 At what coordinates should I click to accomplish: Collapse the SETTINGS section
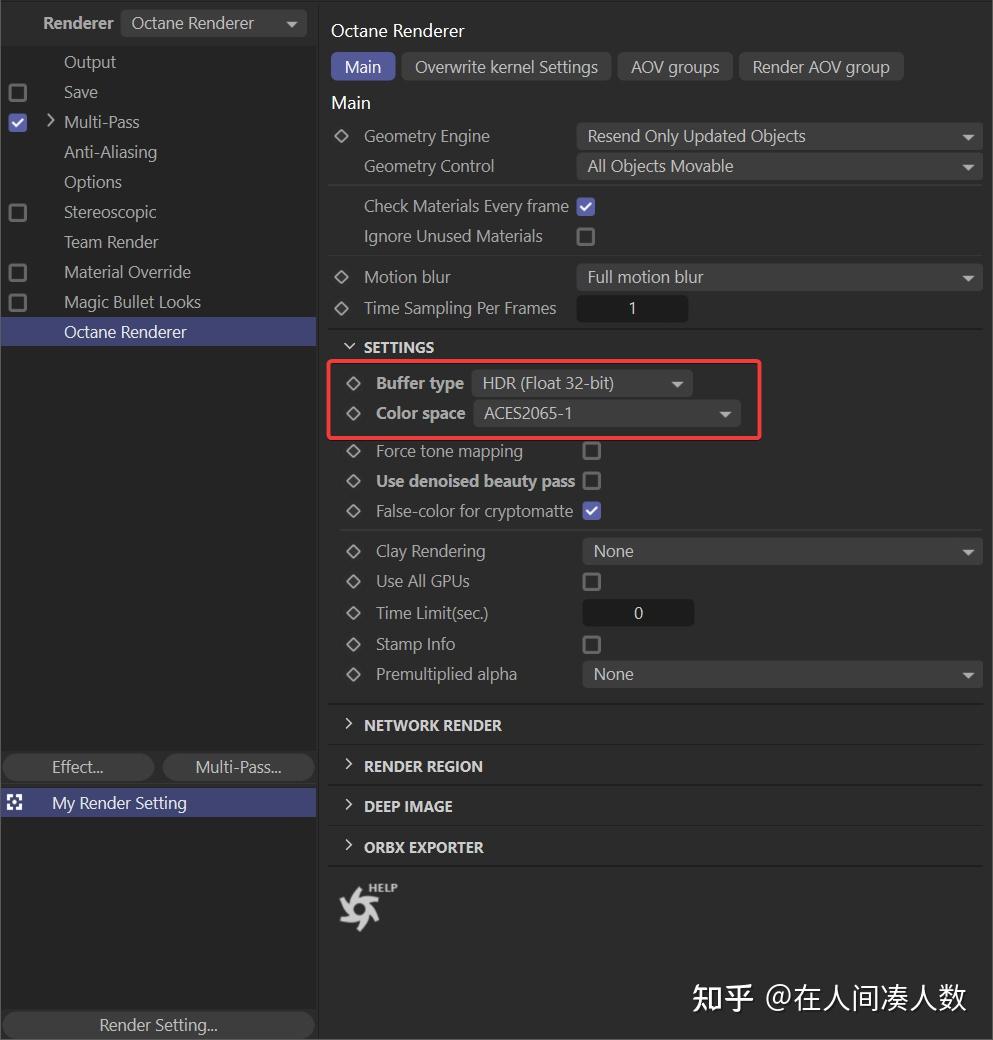tap(351, 346)
